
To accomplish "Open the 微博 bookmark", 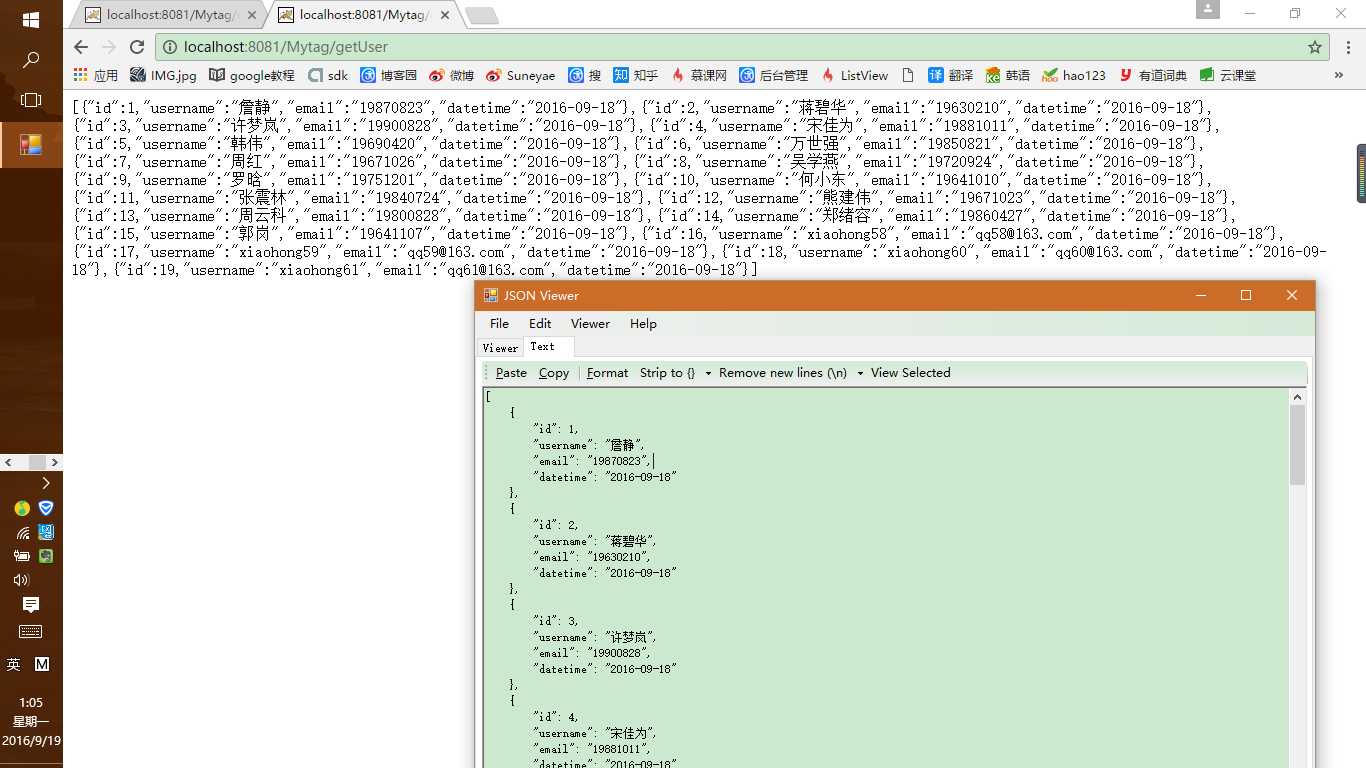I will pyautogui.click(x=451, y=75).
